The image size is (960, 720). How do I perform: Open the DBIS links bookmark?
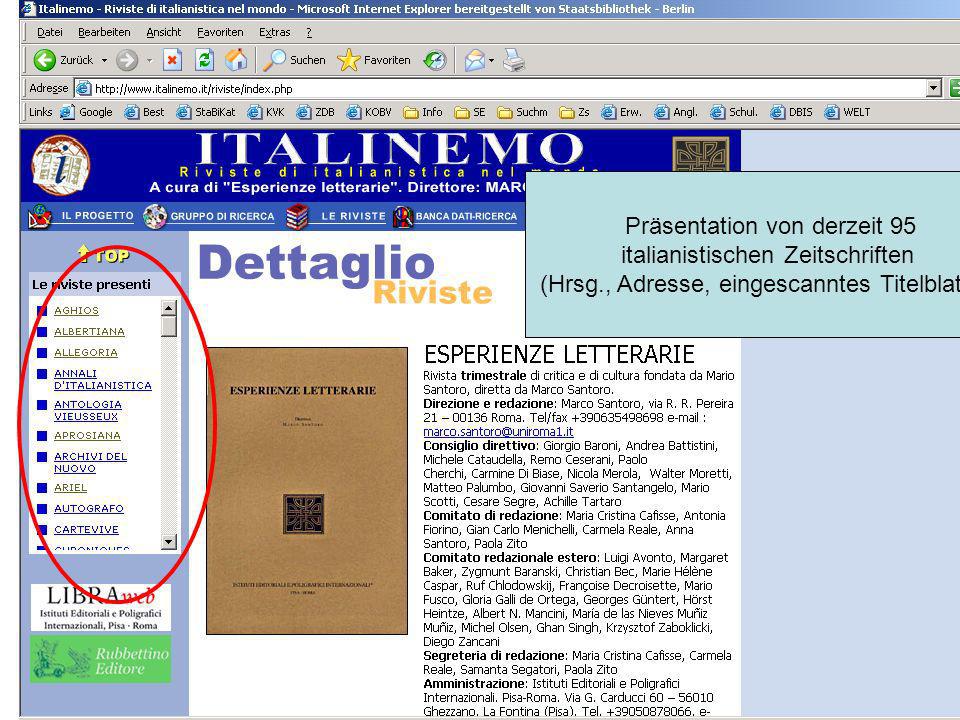coord(791,112)
